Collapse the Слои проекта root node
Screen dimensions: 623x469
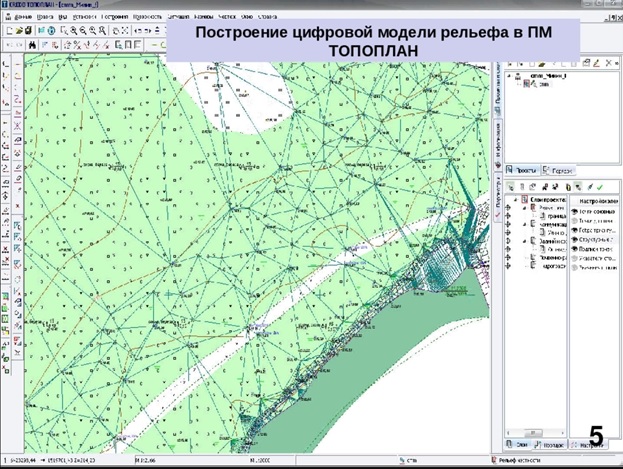(x=516, y=200)
